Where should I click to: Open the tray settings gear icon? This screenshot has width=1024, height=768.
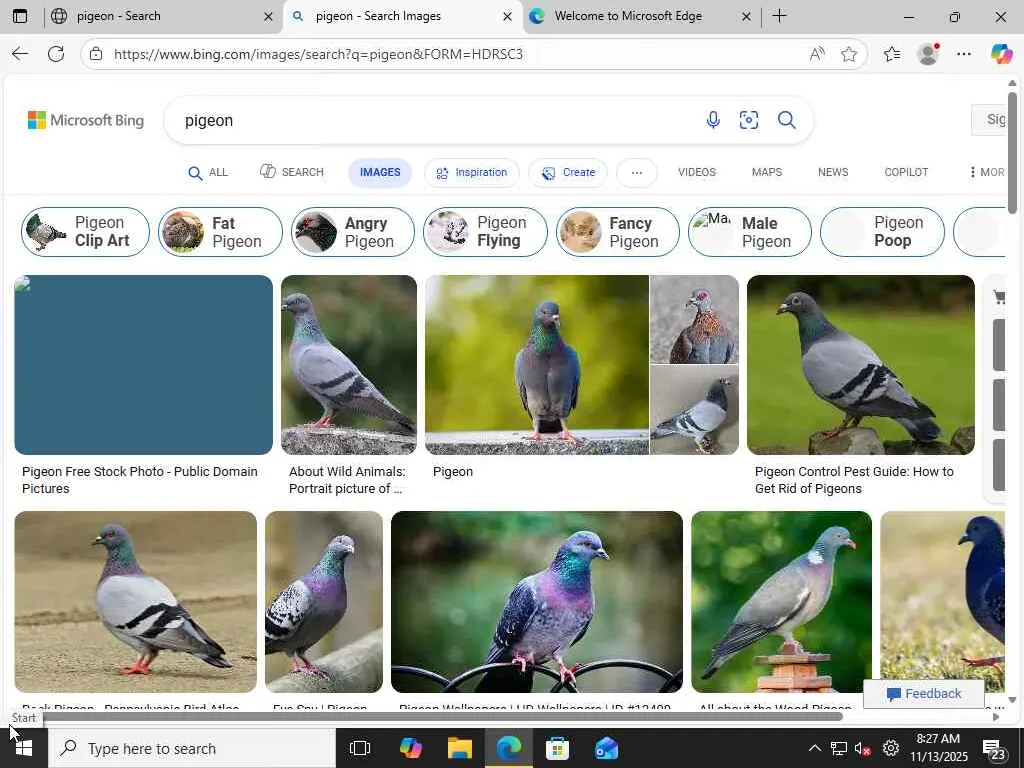(891, 748)
